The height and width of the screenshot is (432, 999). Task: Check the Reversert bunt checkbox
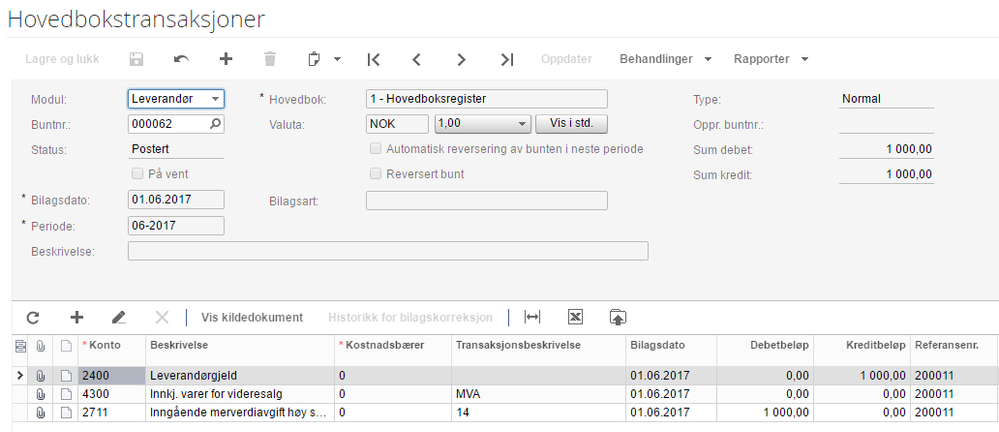(x=376, y=174)
